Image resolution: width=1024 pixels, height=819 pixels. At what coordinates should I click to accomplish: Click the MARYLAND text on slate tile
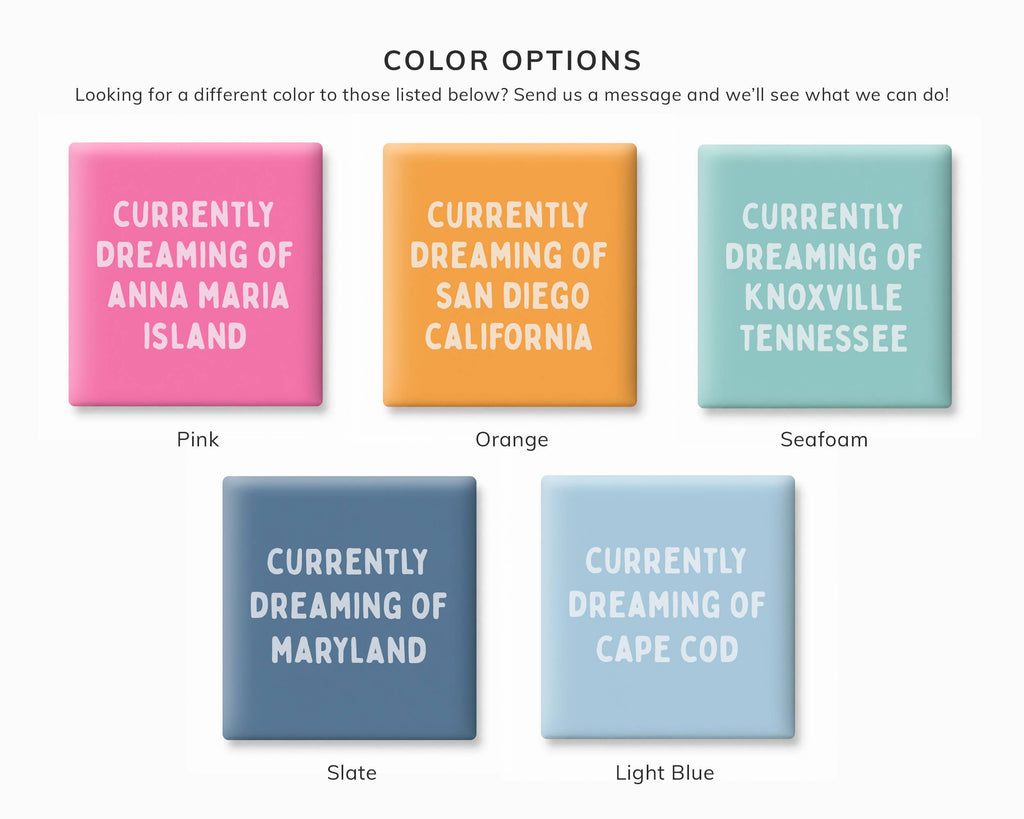coord(349,650)
